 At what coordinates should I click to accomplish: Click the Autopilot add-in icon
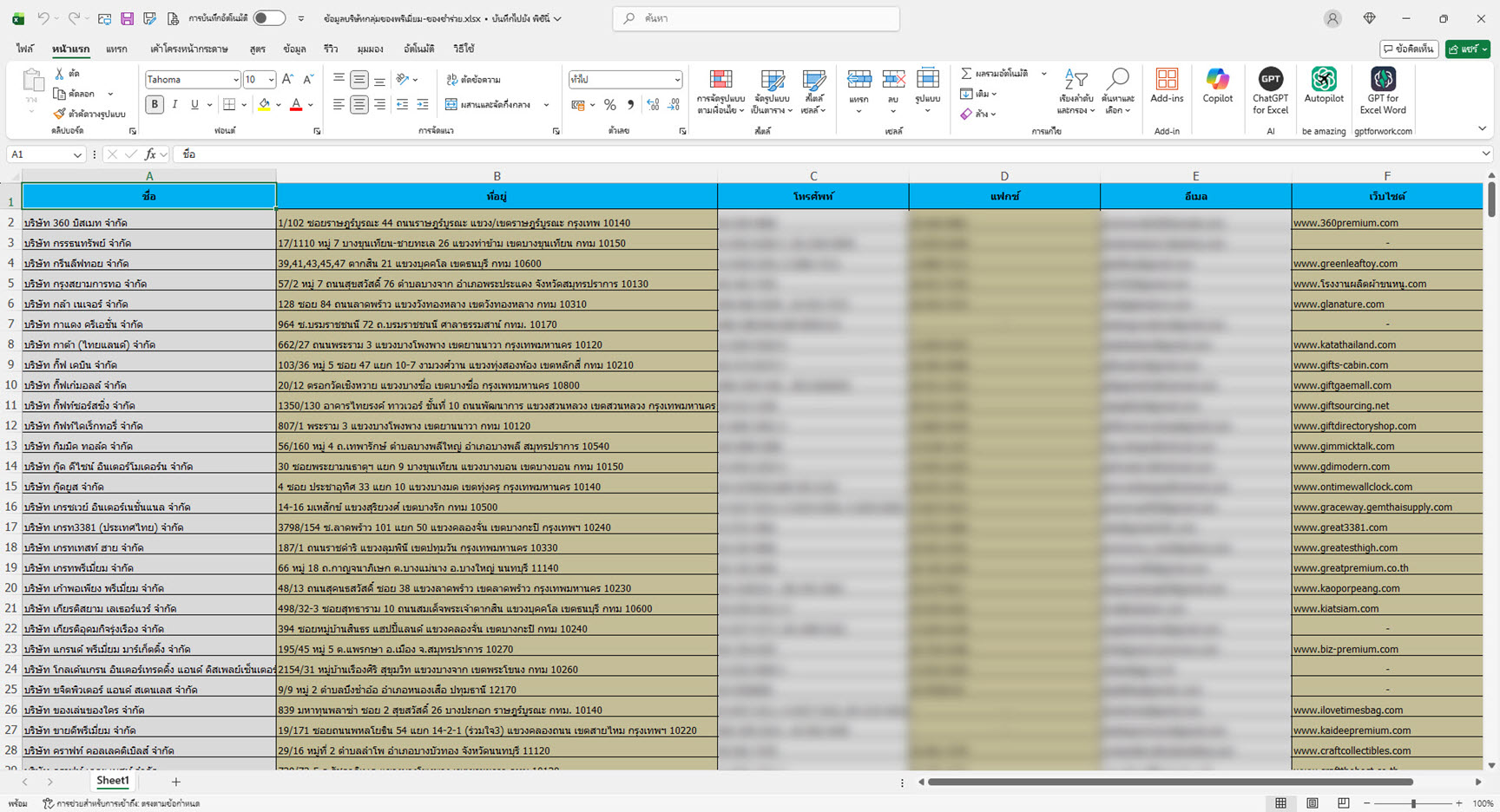pos(1323,87)
